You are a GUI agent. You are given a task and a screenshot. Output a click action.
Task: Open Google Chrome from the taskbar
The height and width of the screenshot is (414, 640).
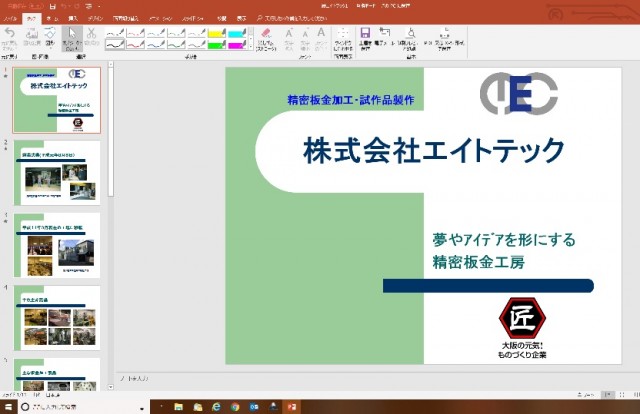235,407
